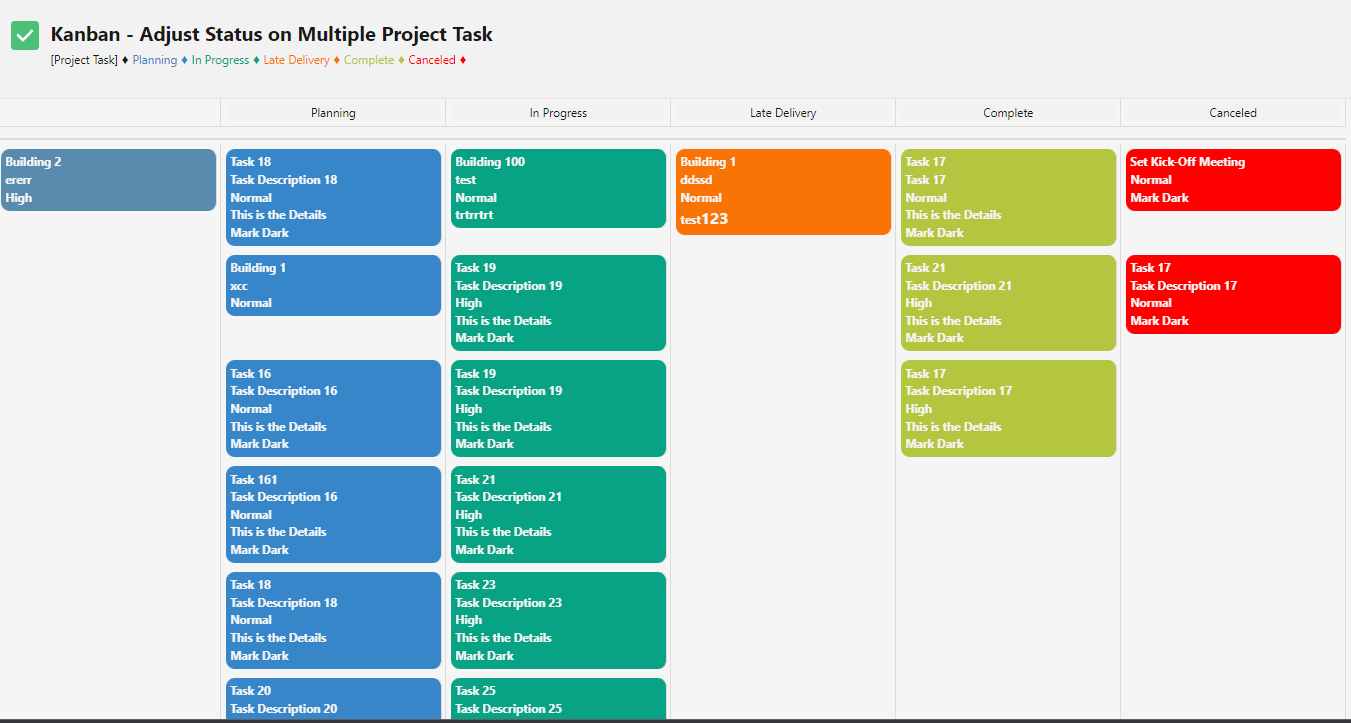Image resolution: width=1351 pixels, height=723 pixels.
Task: Select the Building 2 card
Action: pos(108,180)
